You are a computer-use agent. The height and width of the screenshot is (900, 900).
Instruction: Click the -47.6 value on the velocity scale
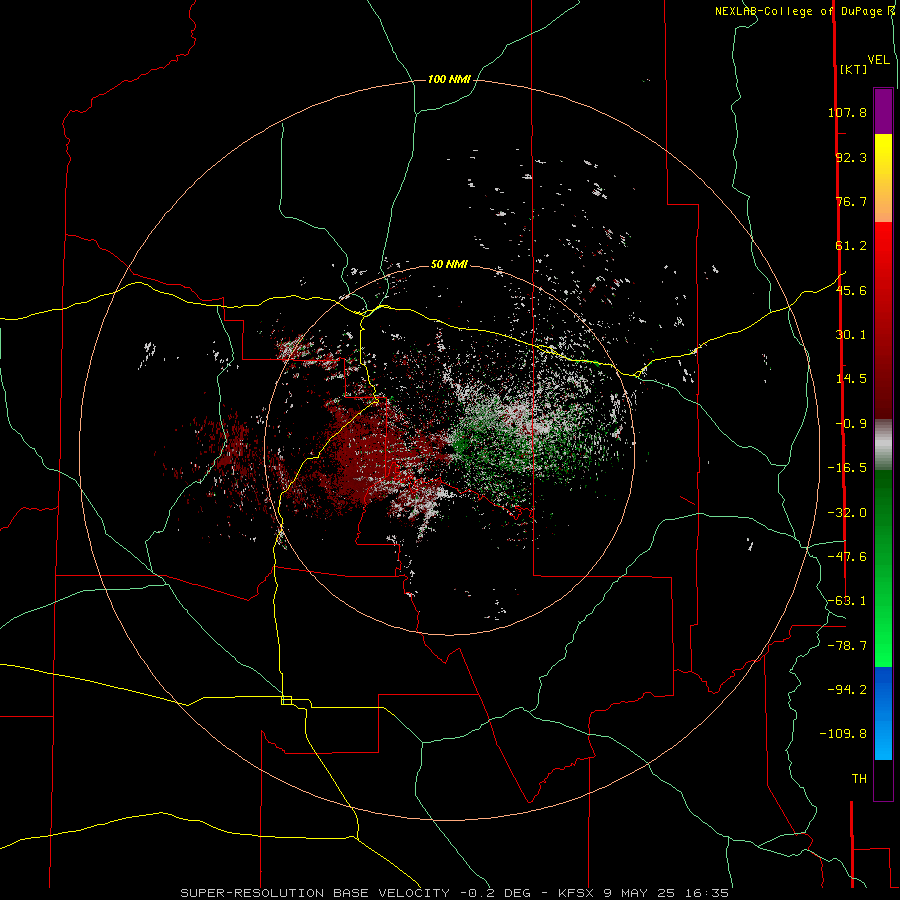(x=847, y=557)
